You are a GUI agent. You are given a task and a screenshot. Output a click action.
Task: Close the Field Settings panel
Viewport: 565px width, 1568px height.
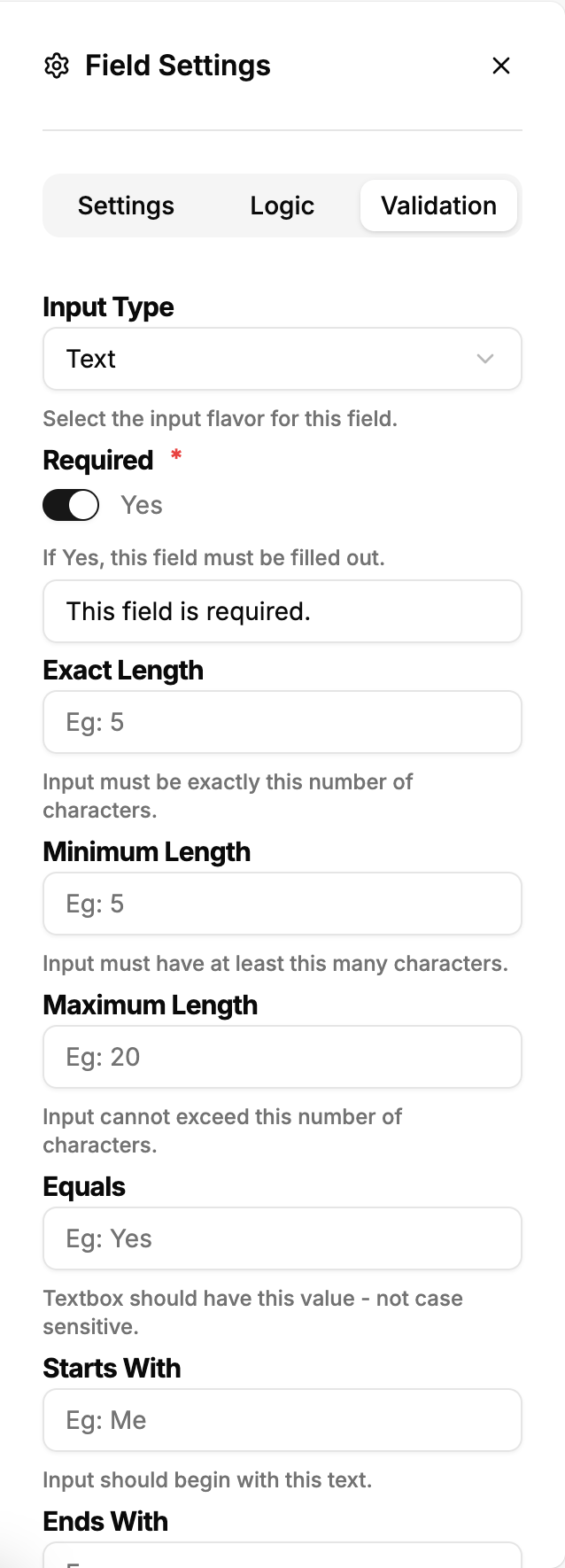pyautogui.click(x=501, y=66)
